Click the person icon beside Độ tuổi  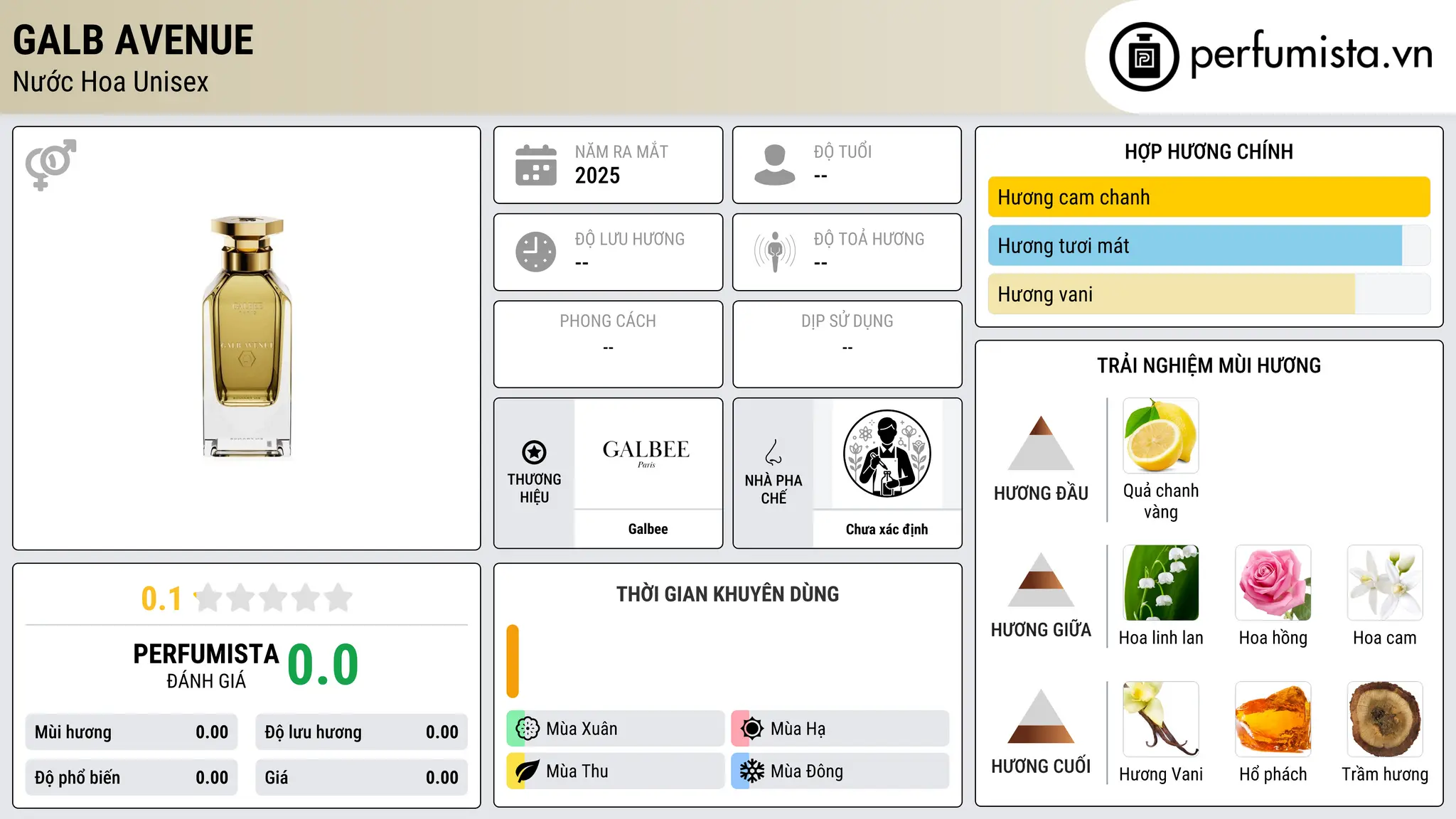click(775, 165)
